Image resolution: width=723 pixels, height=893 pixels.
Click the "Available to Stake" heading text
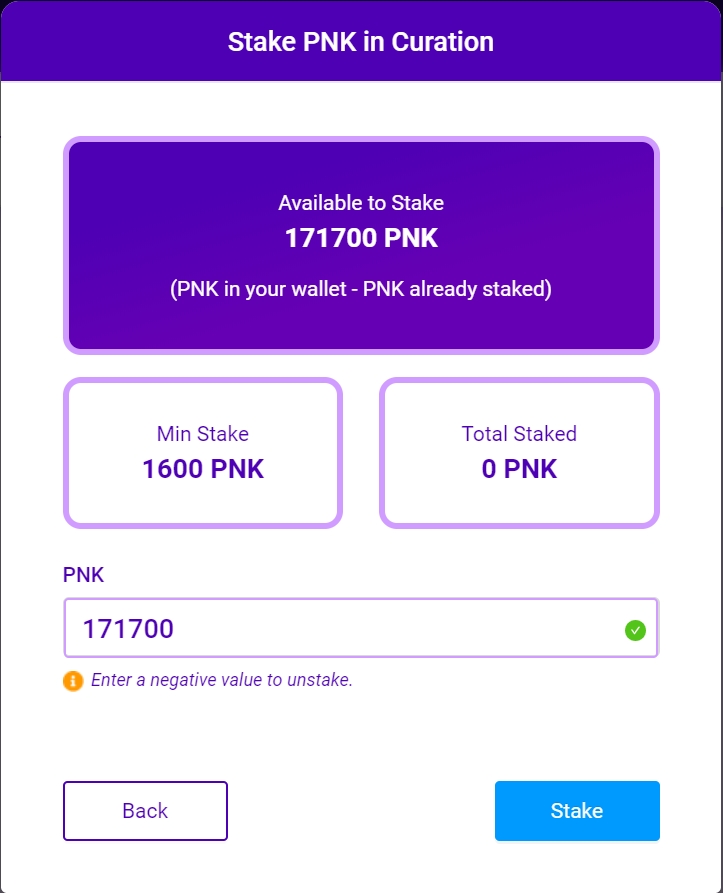[361, 203]
